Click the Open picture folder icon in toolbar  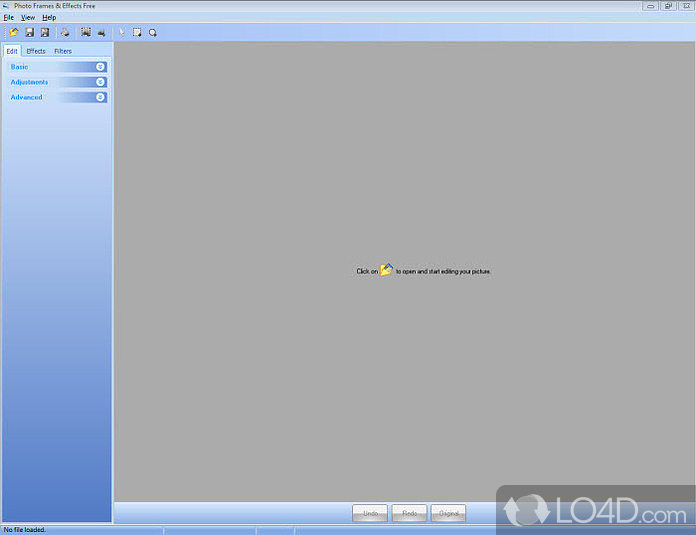click(x=14, y=32)
